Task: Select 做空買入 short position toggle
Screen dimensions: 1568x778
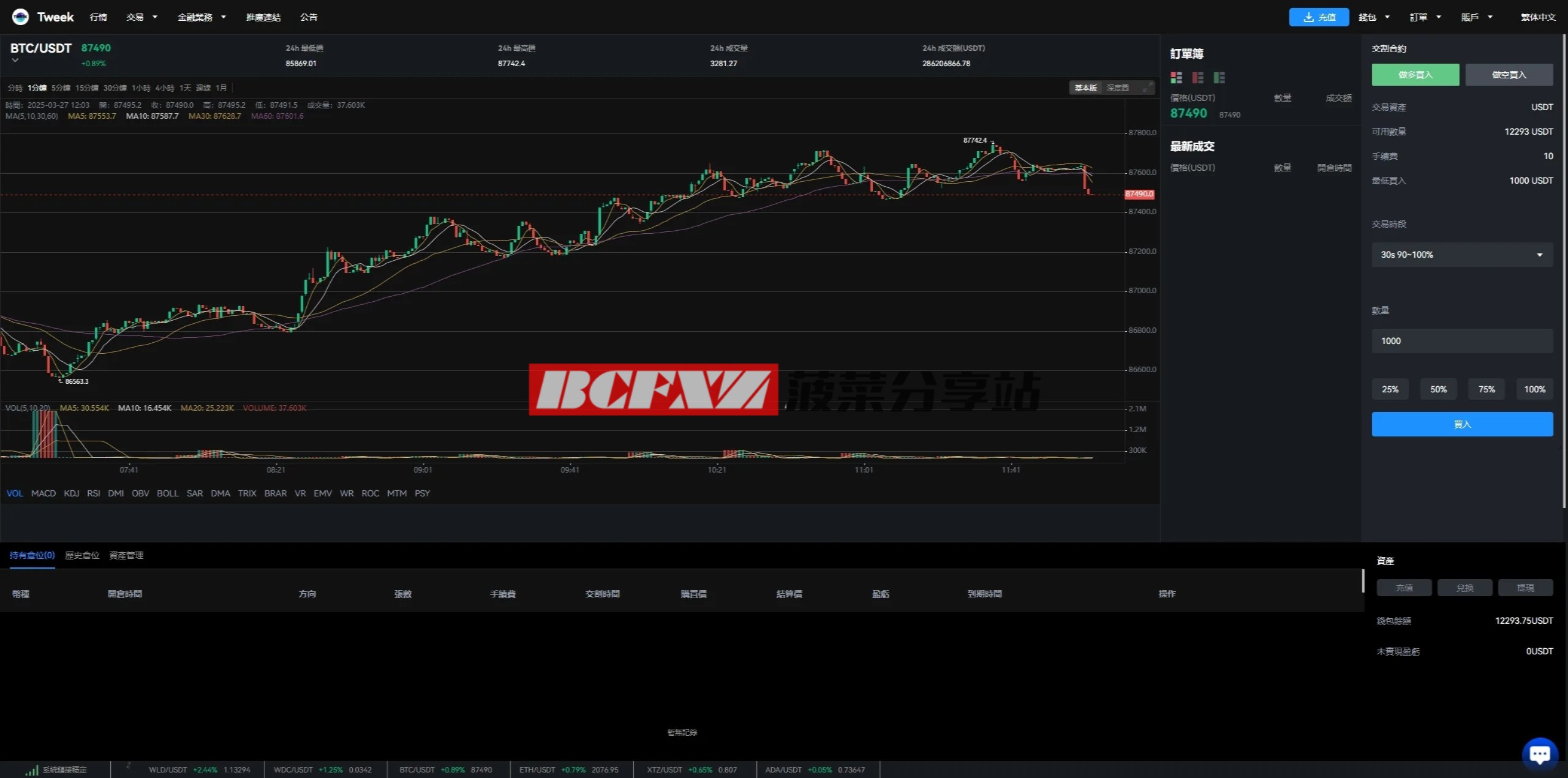Action: (1509, 75)
